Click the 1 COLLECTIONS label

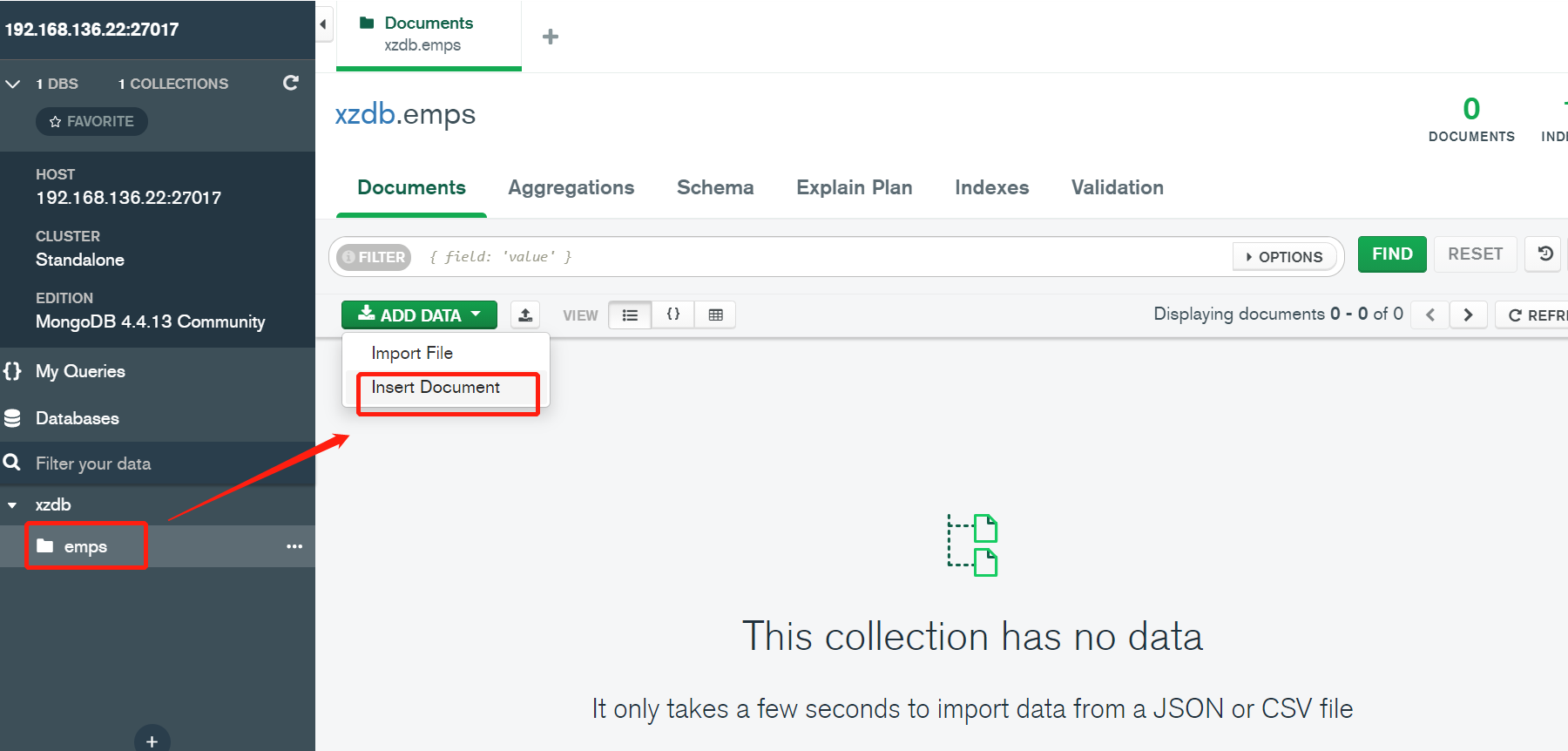[173, 84]
